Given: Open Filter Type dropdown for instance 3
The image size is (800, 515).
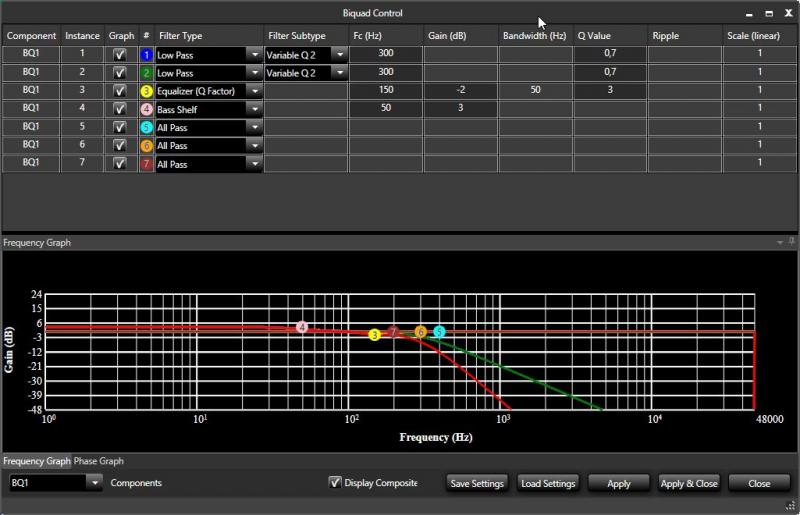Looking at the screenshot, I should coord(255,91).
